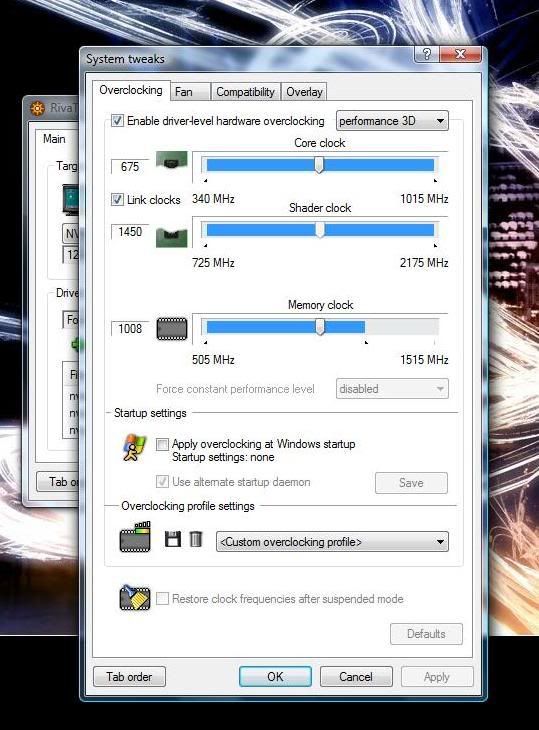Screen dimensions: 539x730
Task: Enable Apply overclocking at Windows startup
Action: (162, 444)
